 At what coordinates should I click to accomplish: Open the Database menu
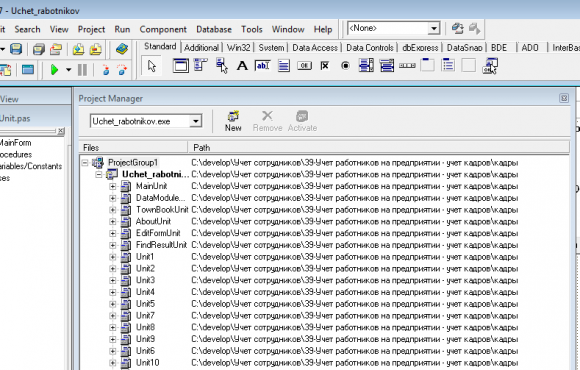click(x=214, y=29)
